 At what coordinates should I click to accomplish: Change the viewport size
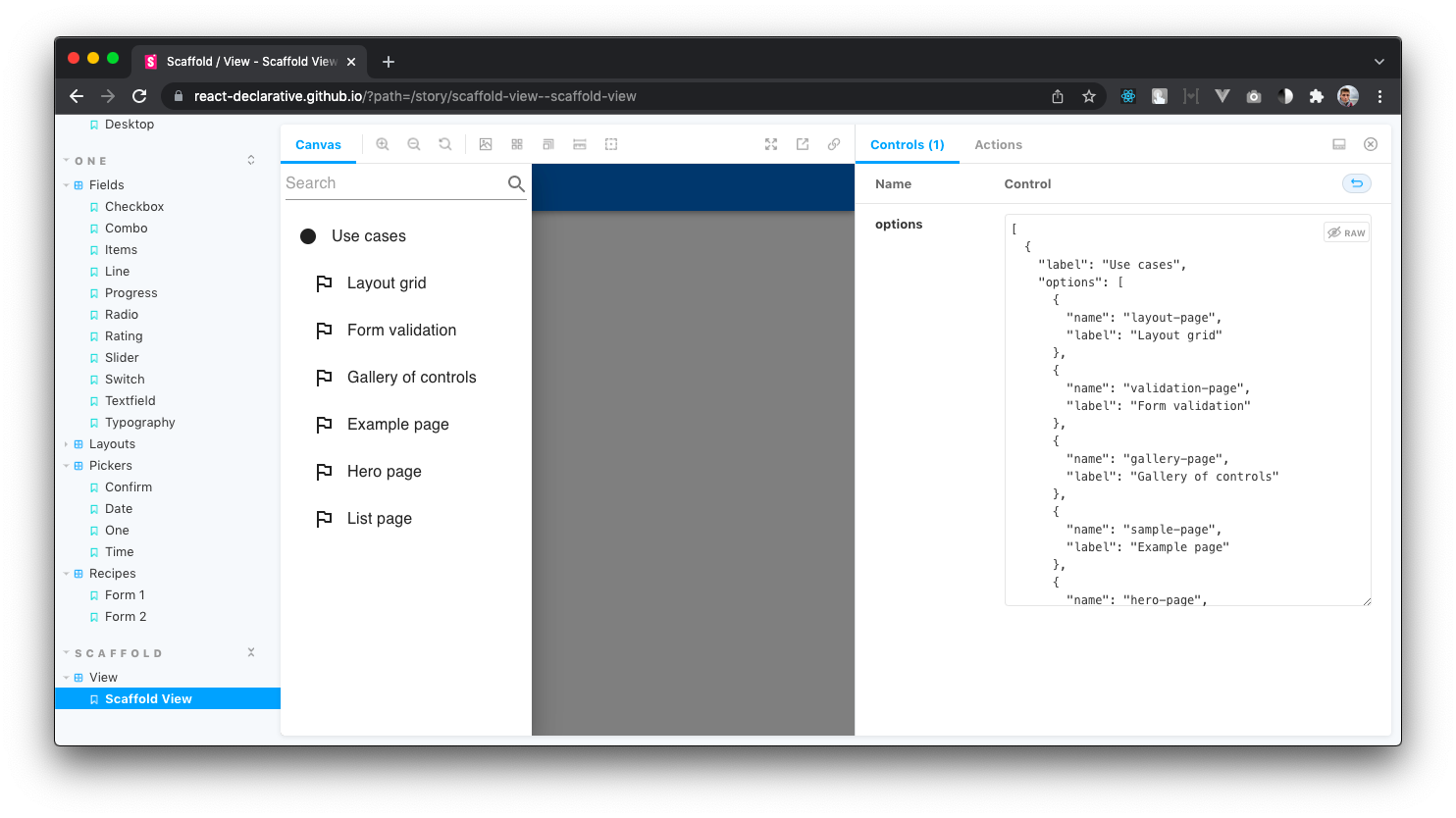(548, 144)
